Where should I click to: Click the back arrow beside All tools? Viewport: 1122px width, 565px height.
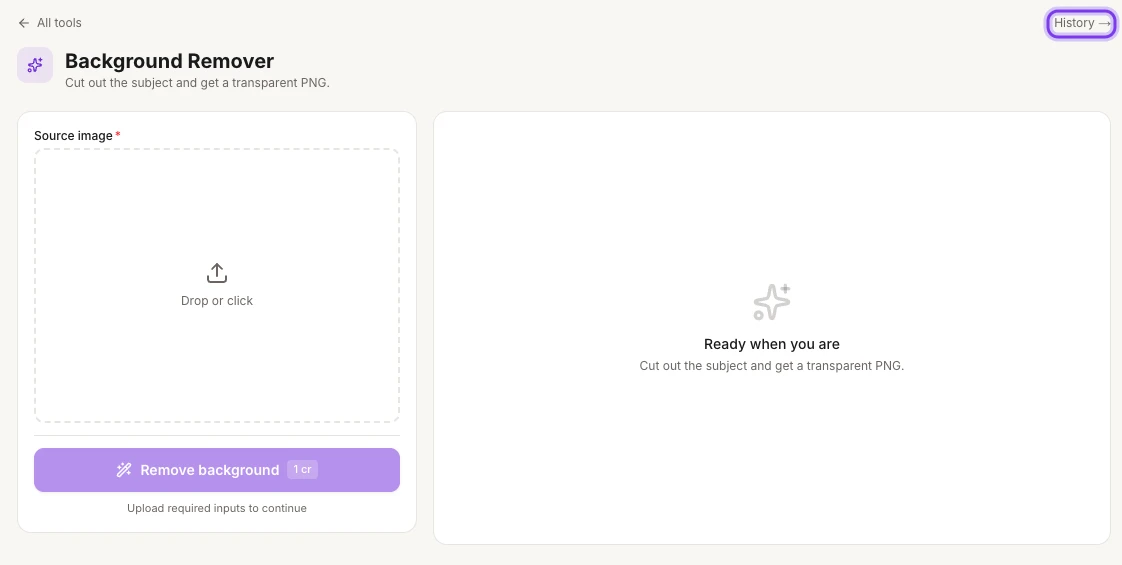(24, 23)
